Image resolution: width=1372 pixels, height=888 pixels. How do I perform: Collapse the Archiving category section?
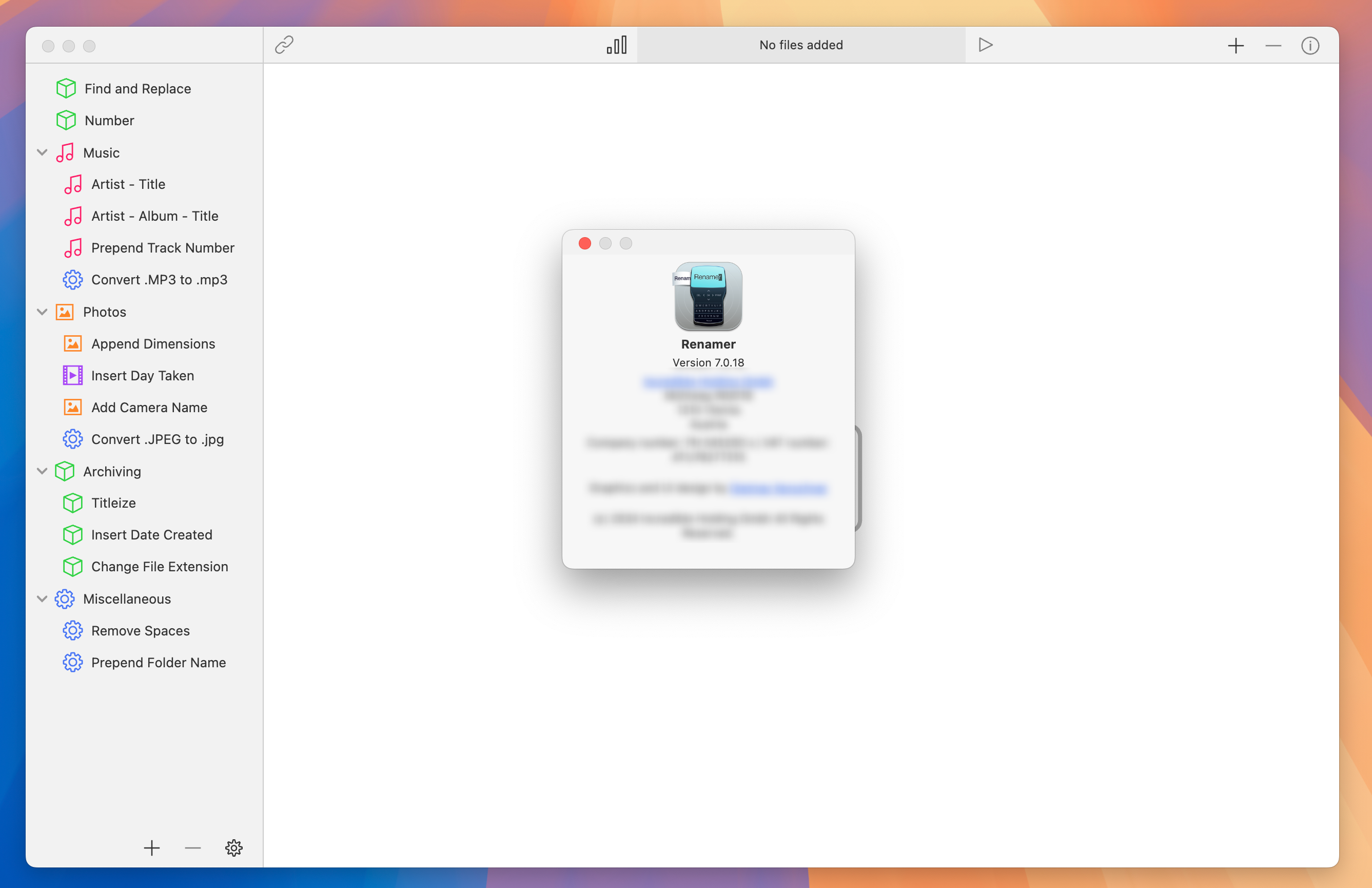(x=42, y=471)
